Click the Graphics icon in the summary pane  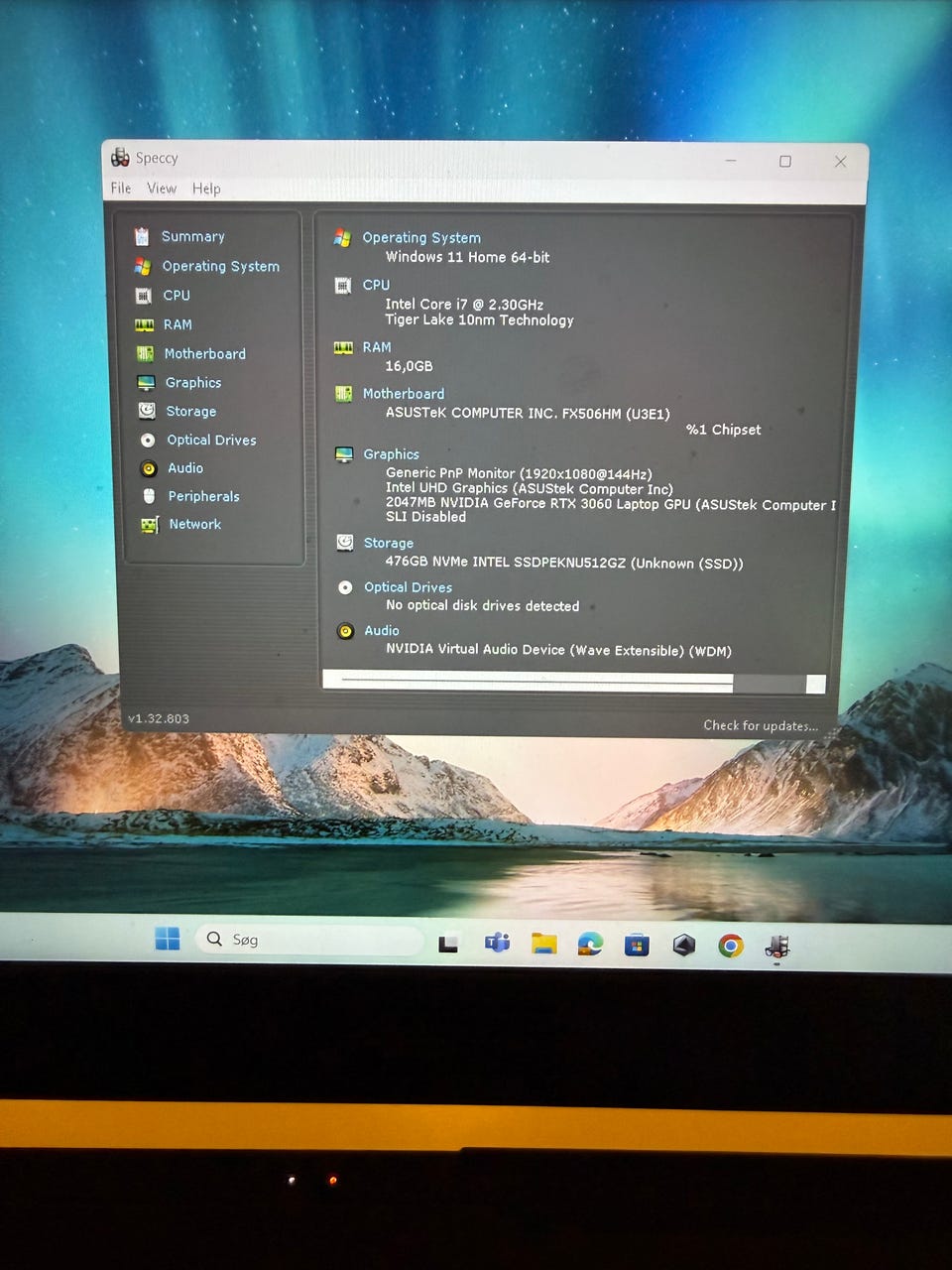344,454
